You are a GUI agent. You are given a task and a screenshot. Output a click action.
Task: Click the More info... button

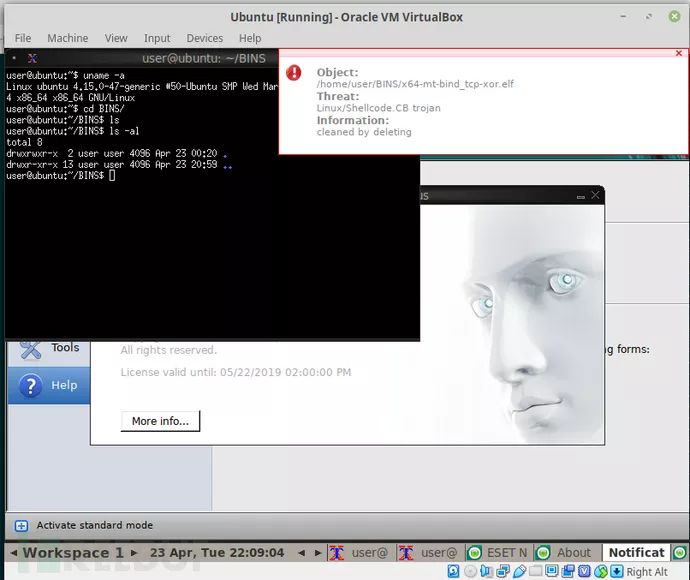[x=160, y=421]
